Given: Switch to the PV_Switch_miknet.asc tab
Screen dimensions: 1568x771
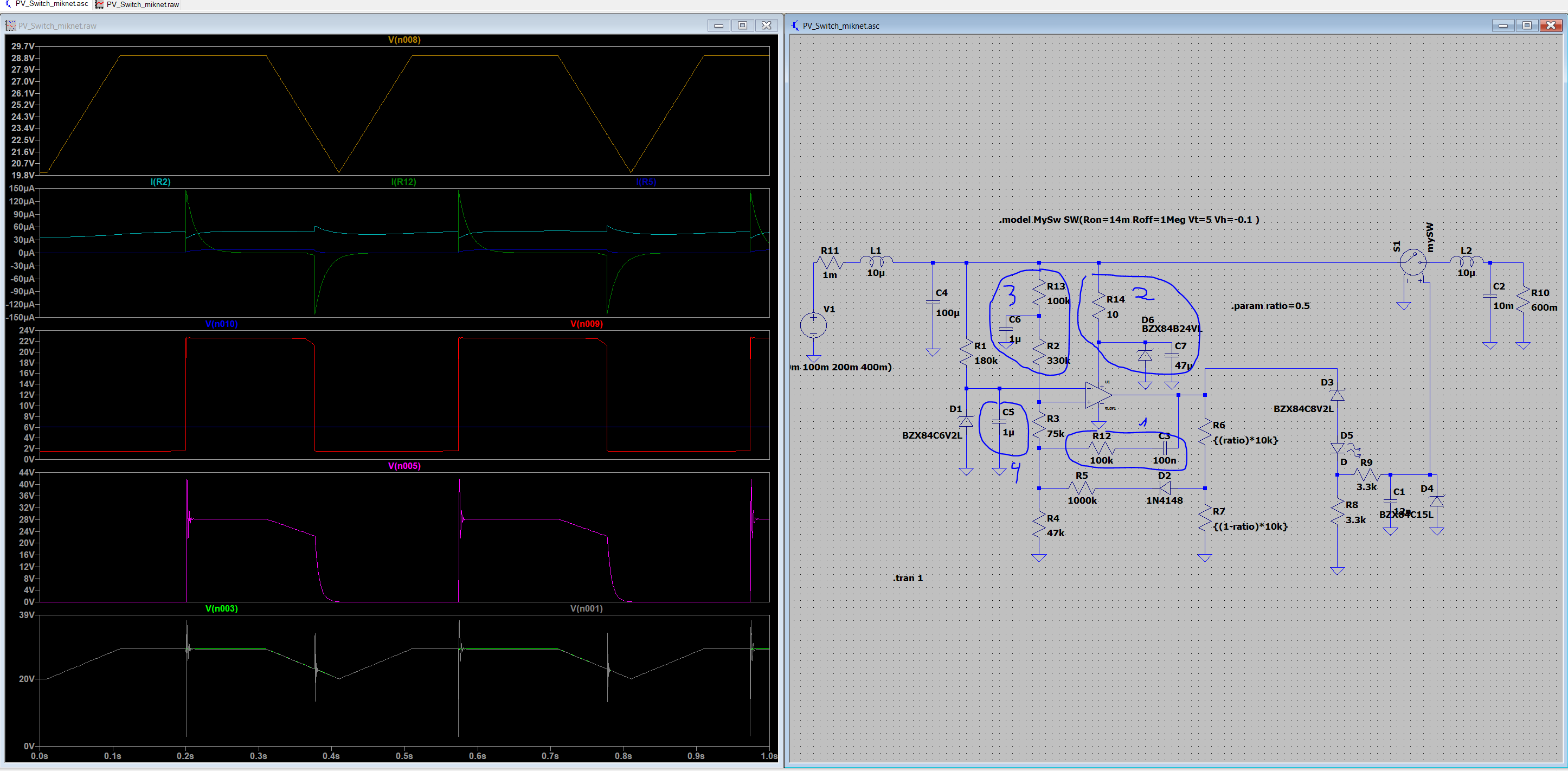Looking at the screenshot, I should [x=51, y=4].
